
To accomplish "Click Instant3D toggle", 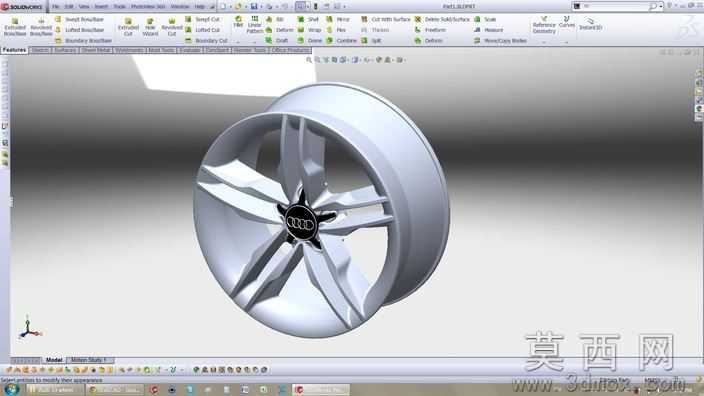I will (590, 24).
